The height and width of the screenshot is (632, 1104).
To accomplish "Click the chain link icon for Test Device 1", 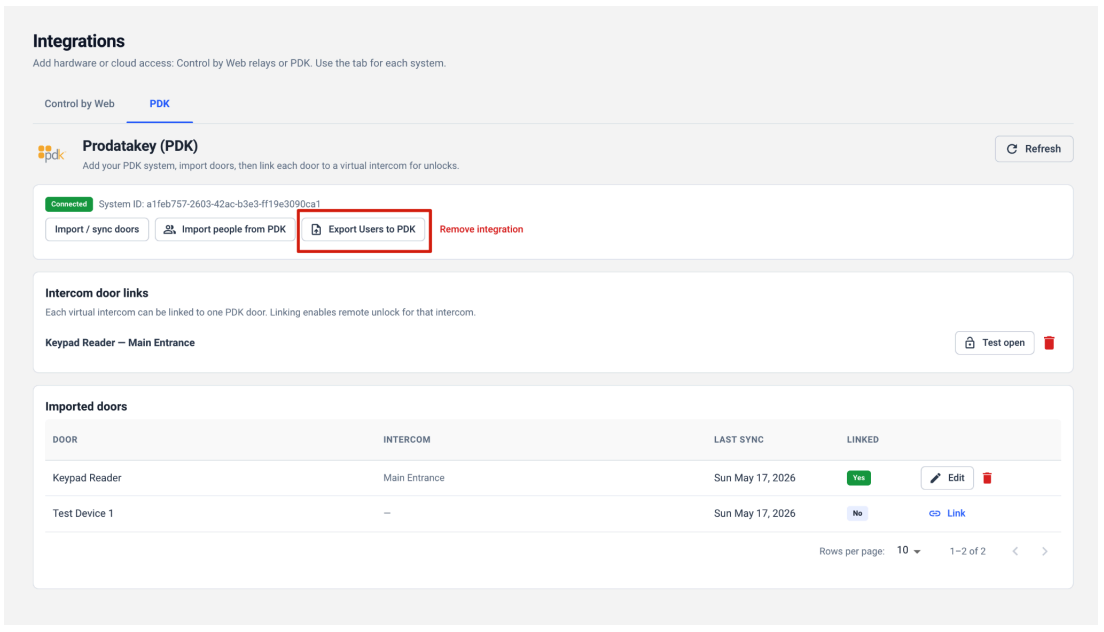I will [x=934, y=514].
